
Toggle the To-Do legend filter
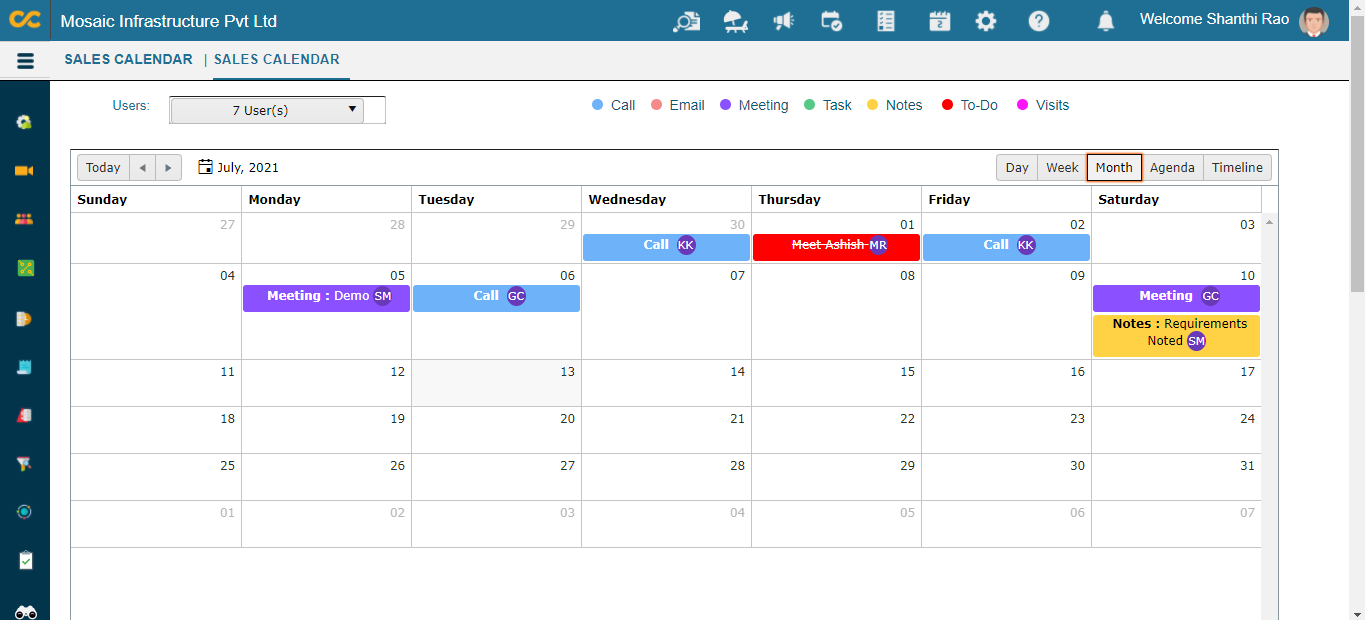[970, 105]
